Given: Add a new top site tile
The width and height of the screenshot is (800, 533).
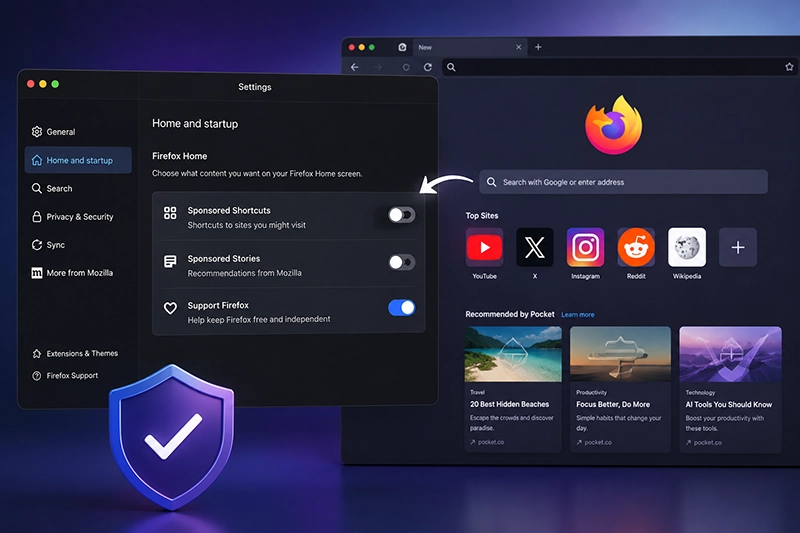Looking at the screenshot, I should 738,247.
